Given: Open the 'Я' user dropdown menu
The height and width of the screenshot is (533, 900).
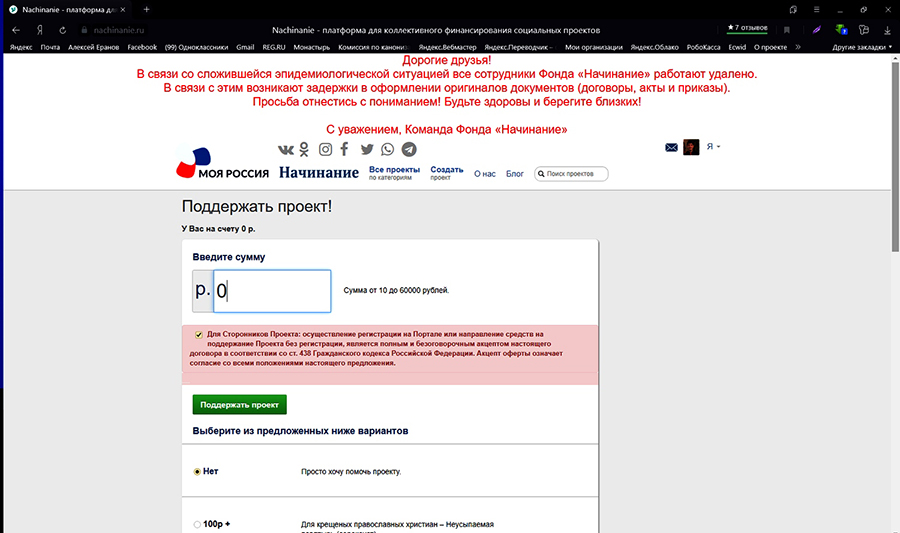Looking at the screenshot, I should [713, 147].
